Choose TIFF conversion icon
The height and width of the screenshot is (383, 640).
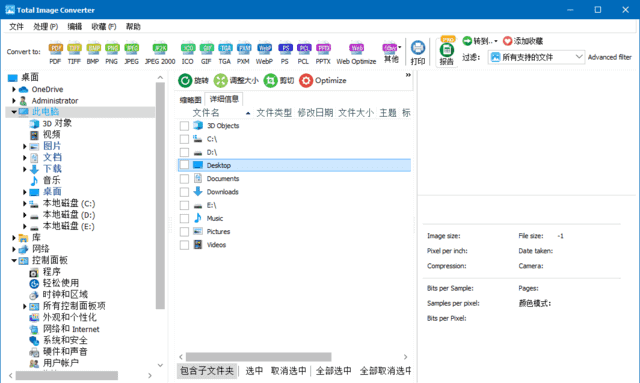tap(74, 53)
